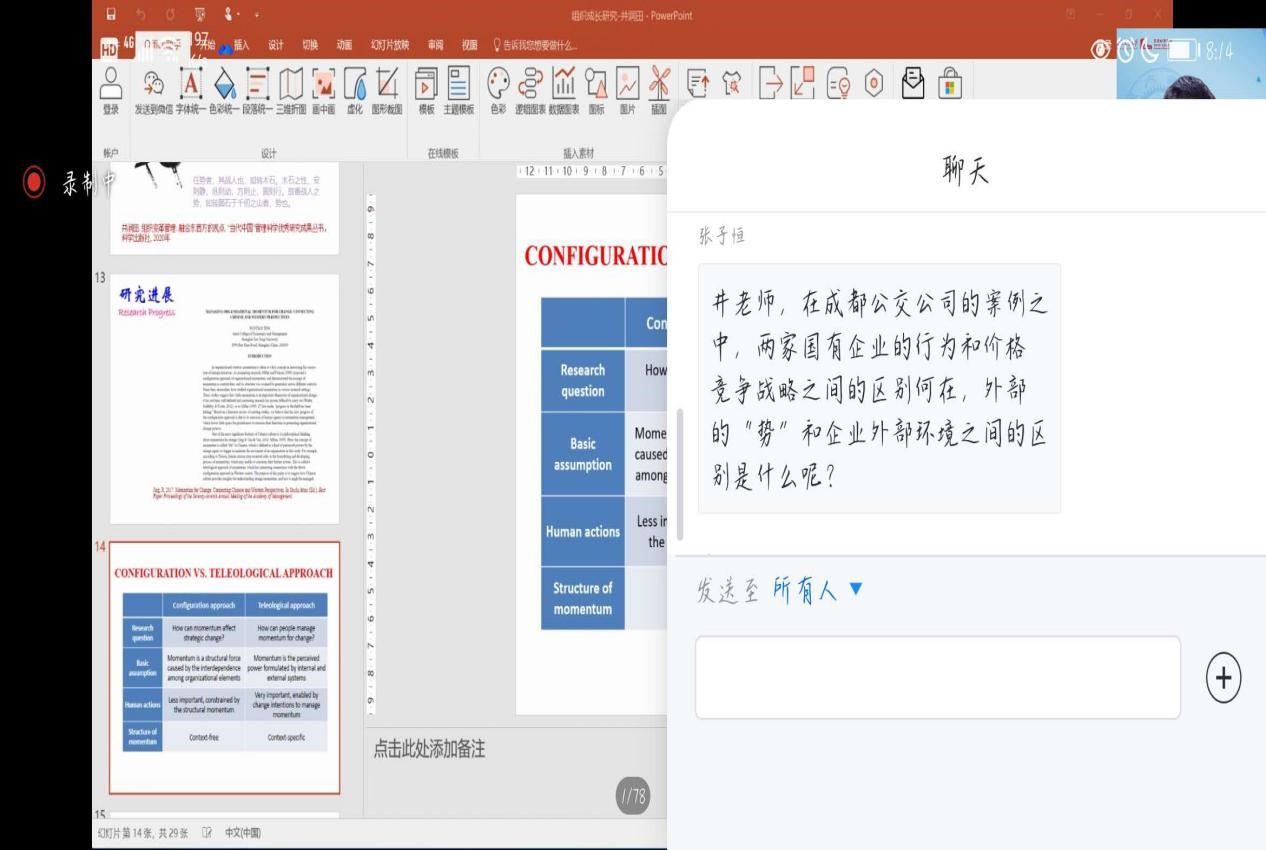Click the 登录 login account icon
1266x850 pixels.
(111, 85)
